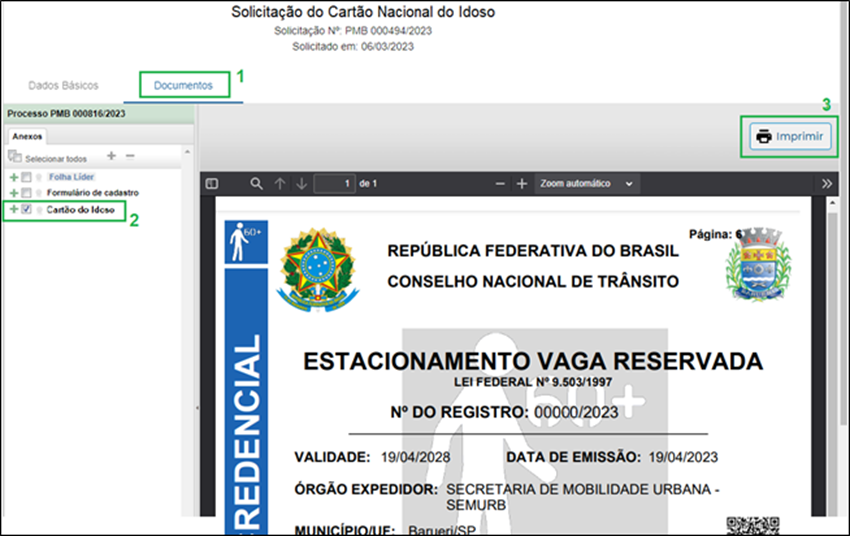Open the Documentos tab
This screenshot has height=536, width=850.
(183, 86)
